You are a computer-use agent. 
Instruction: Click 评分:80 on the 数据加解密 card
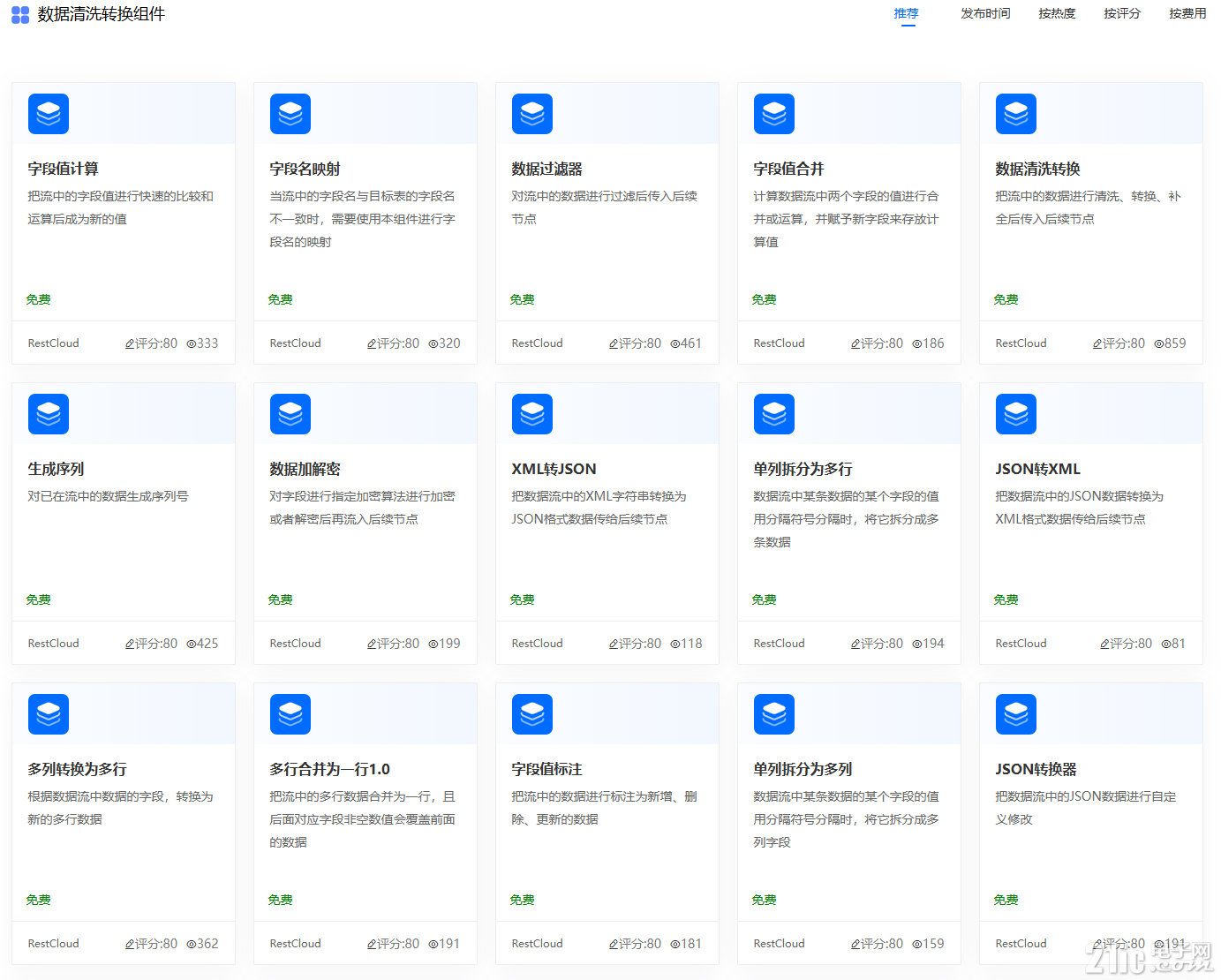click(398, 644)
